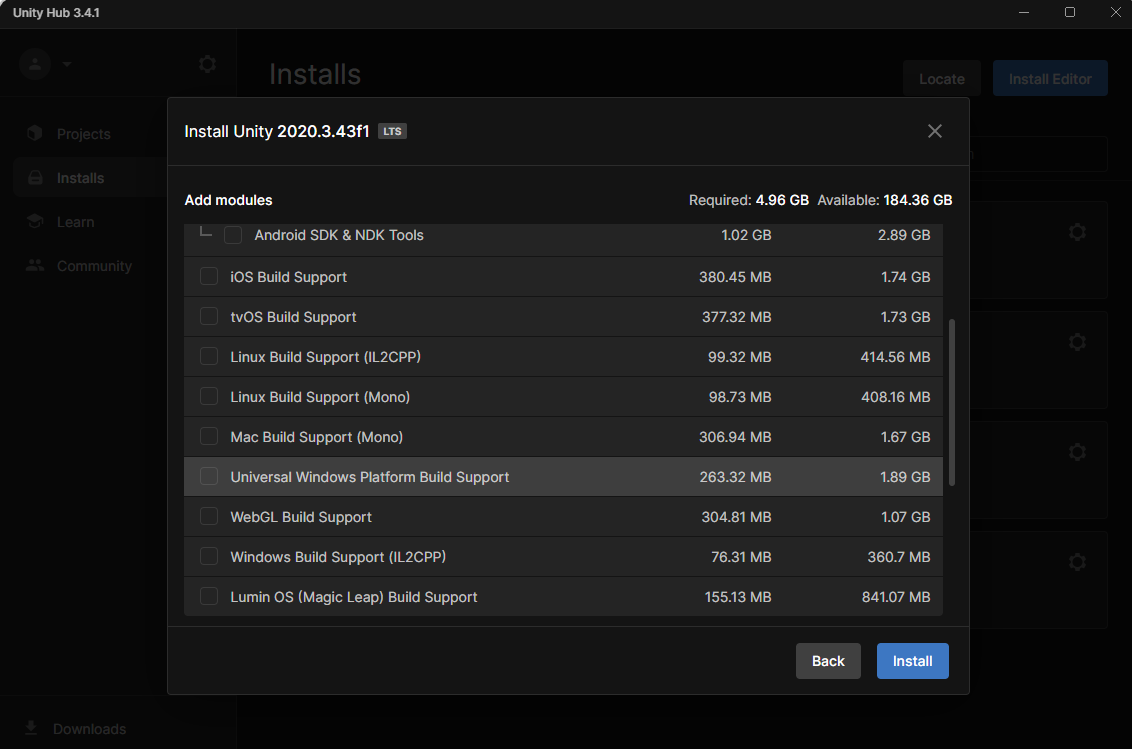Screen dimensions: 1132x749
Task: Check the Linux Build Support (Mono) checkbox
Action: click(x=209, y=397)
